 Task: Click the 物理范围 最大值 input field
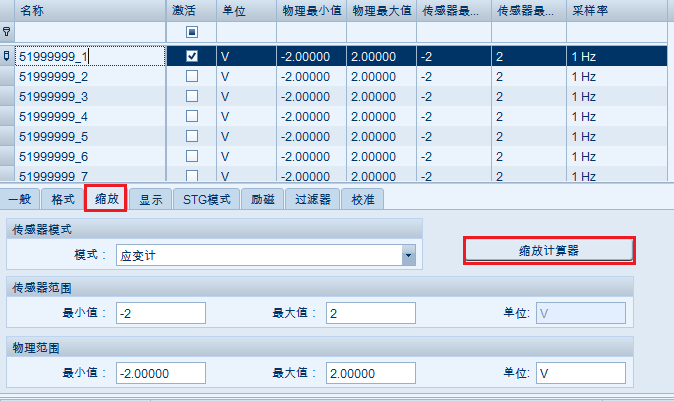pyautogui.click(x=371, y=373)
